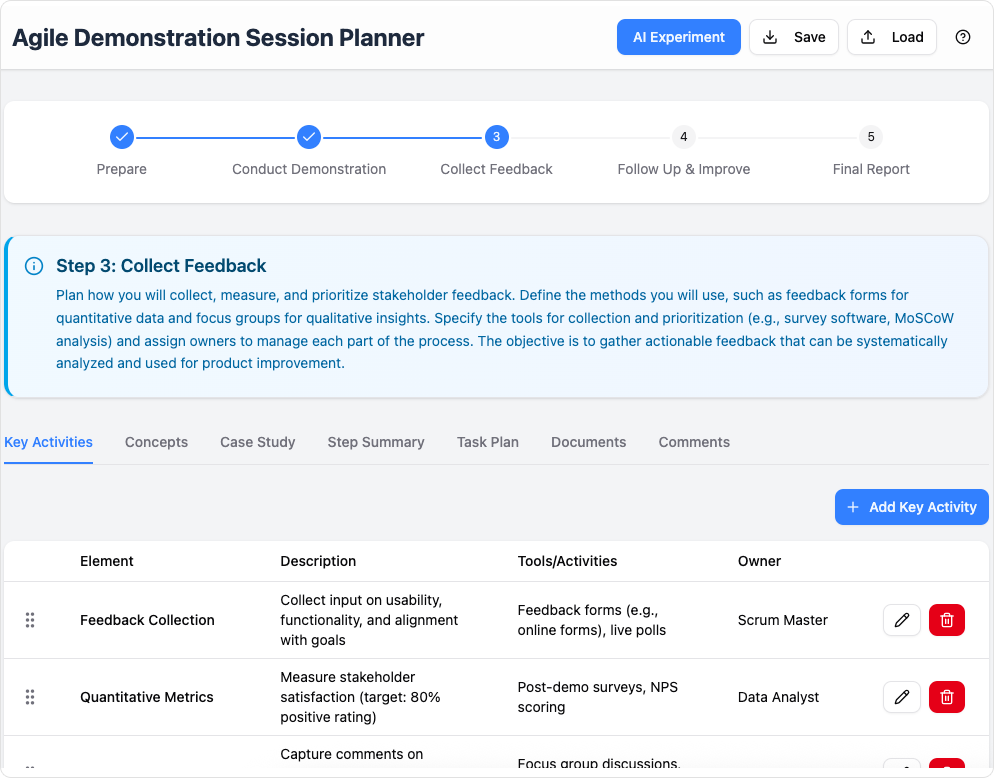Image resolution: width=994 pixels, height=778 pixels.
Task: Click 'Post-demo surveys, NPS scoring' cell
Action: (x=597, y=697)
